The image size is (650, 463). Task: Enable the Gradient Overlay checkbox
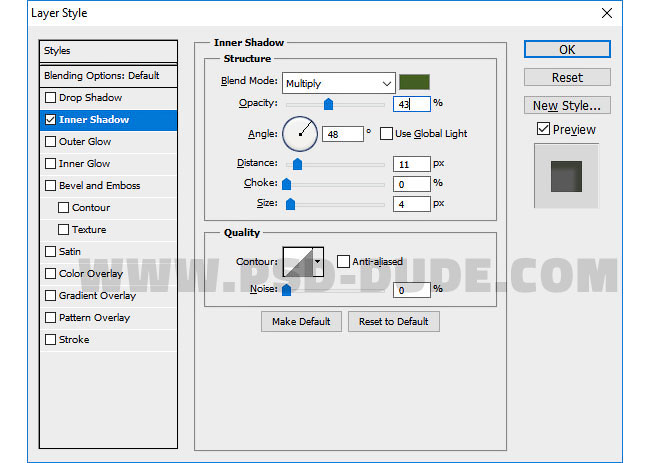tap(50, 296)
